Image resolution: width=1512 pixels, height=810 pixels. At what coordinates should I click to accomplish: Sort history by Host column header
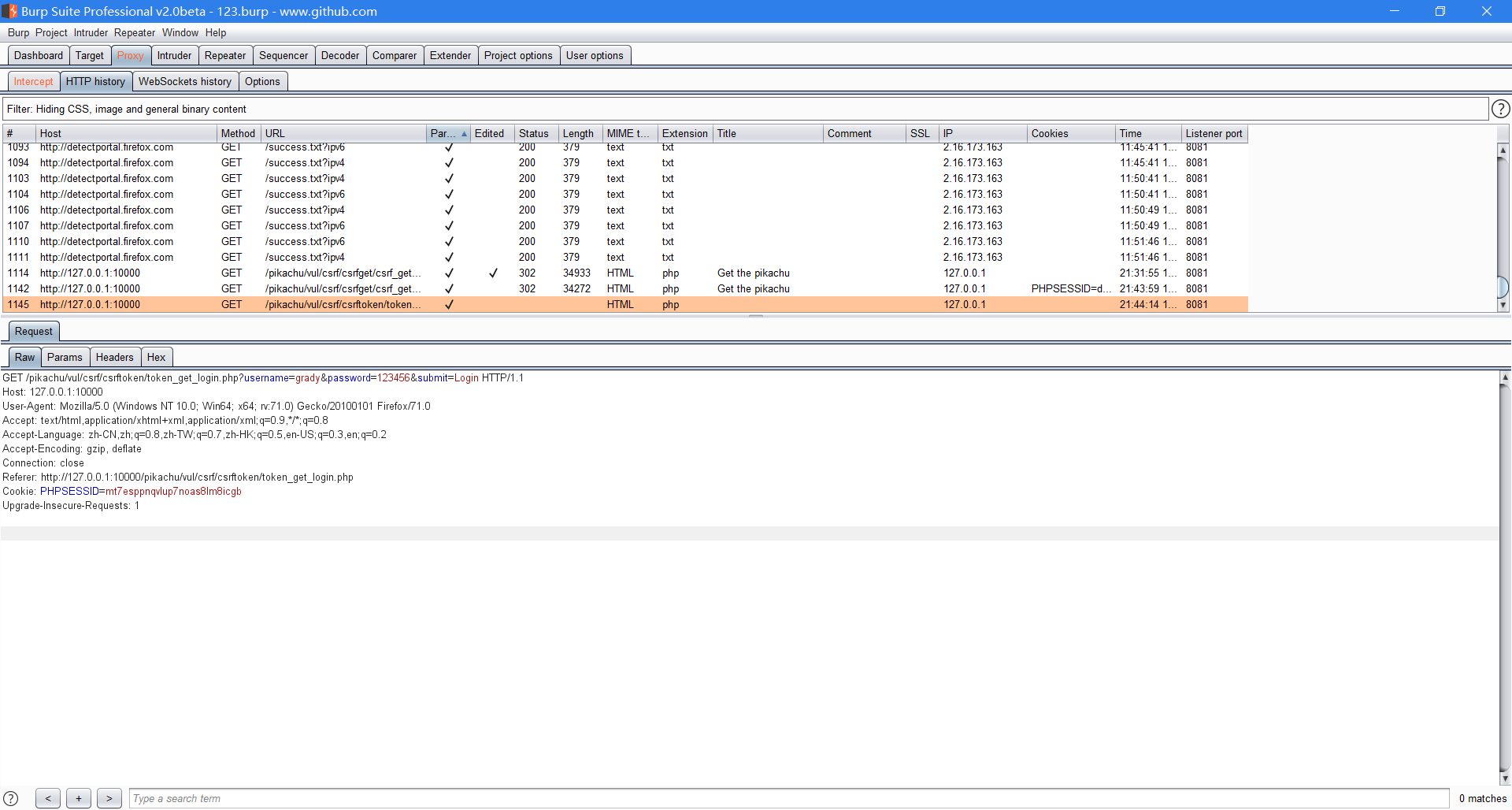(126, 133)
